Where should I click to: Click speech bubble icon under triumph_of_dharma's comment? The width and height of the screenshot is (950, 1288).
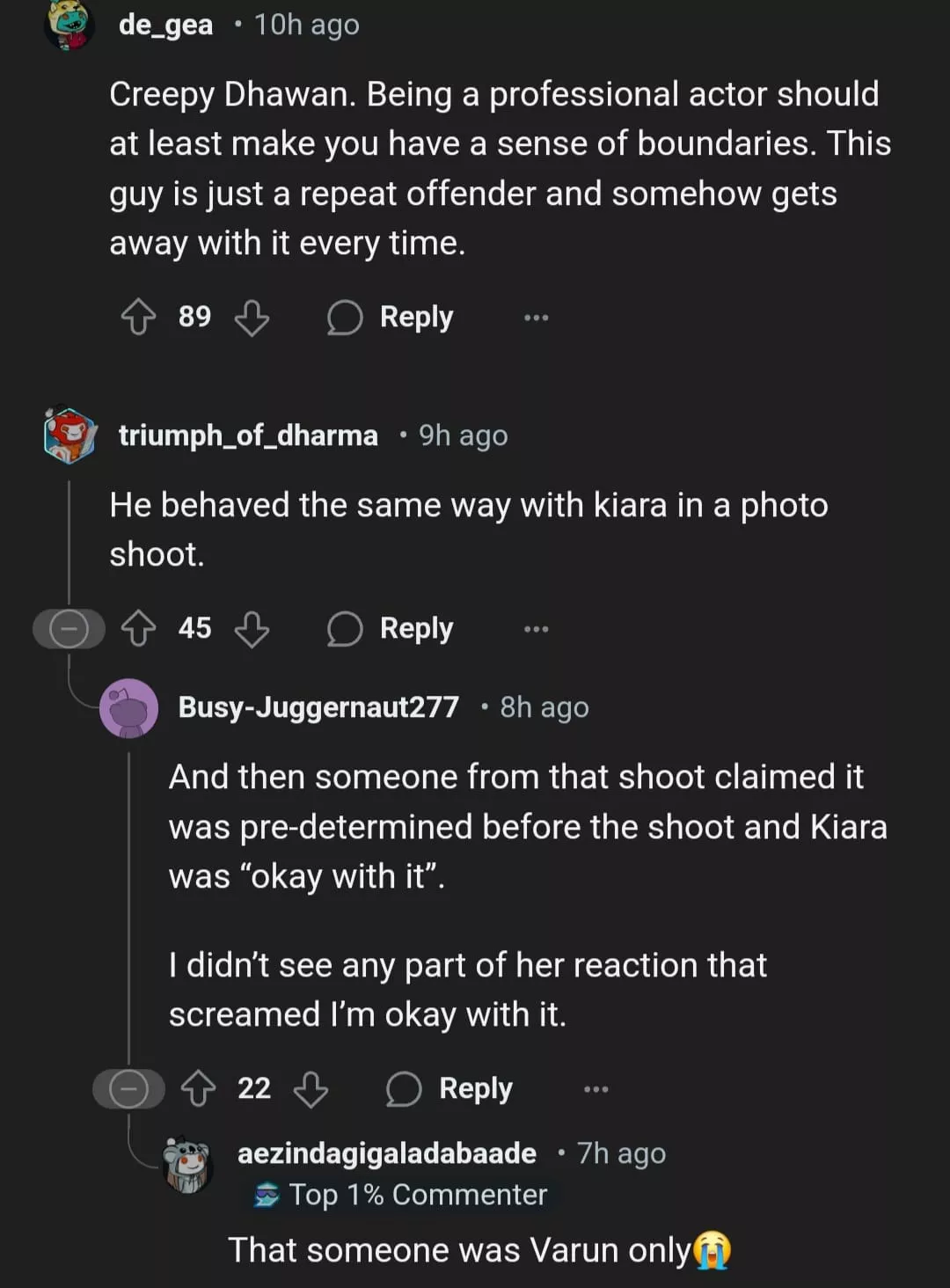[x=344, y=629]
